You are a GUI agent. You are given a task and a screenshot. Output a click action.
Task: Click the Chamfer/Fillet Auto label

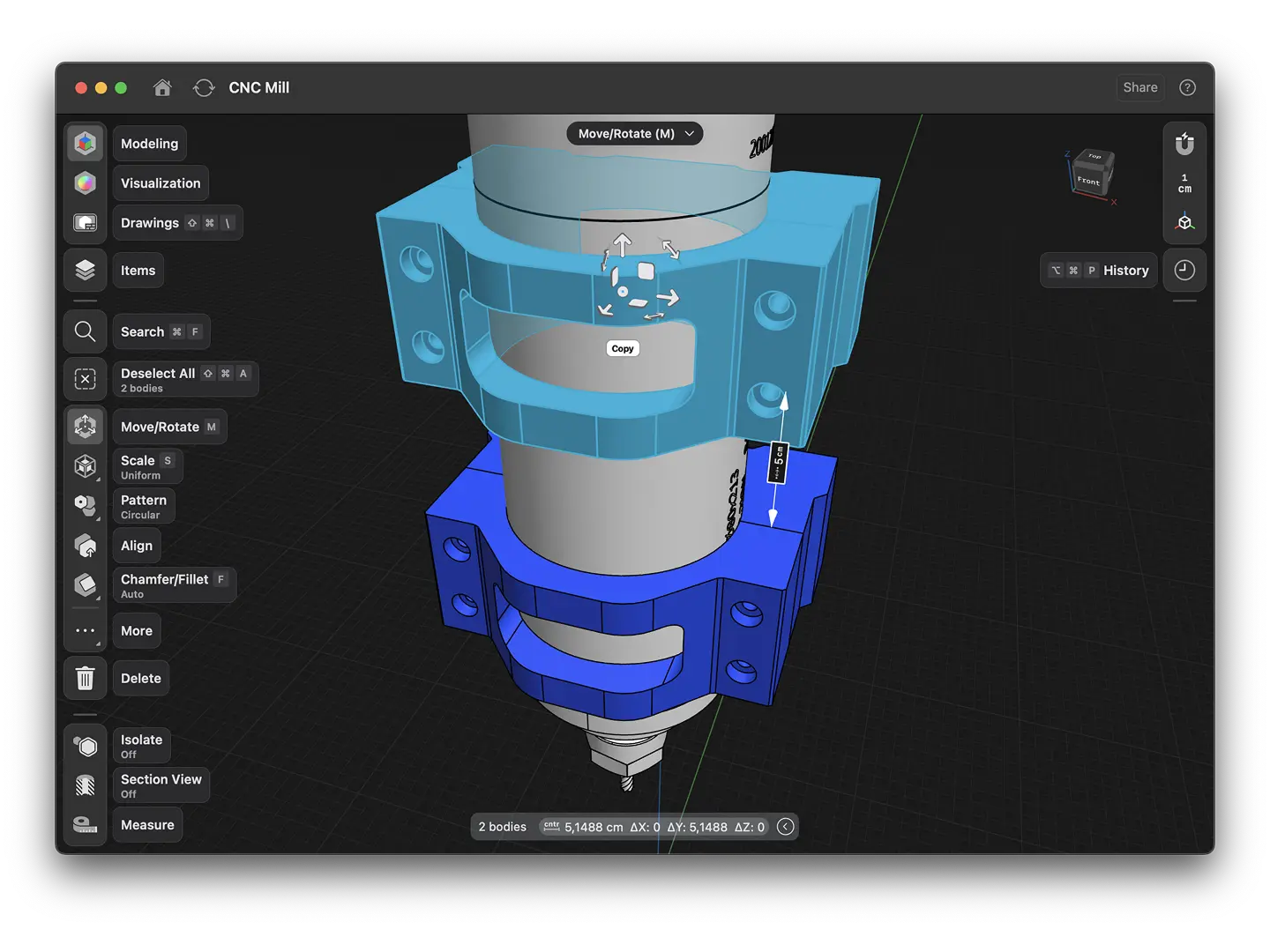175,585
